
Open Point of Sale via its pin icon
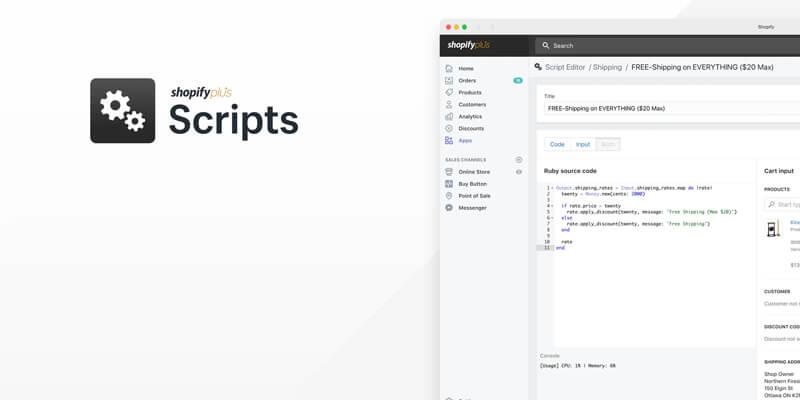point(449,196)
